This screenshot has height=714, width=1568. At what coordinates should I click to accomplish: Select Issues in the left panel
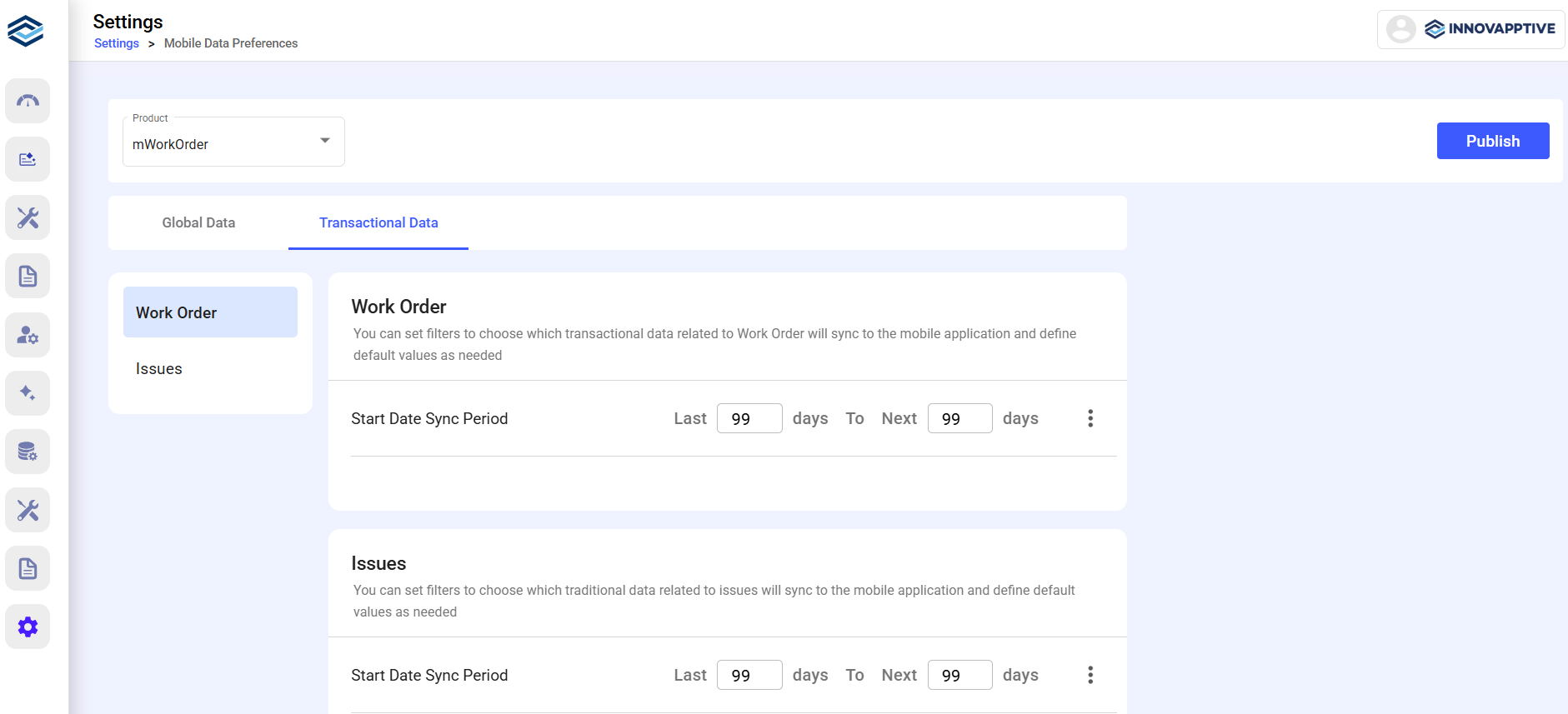point(159,368)
